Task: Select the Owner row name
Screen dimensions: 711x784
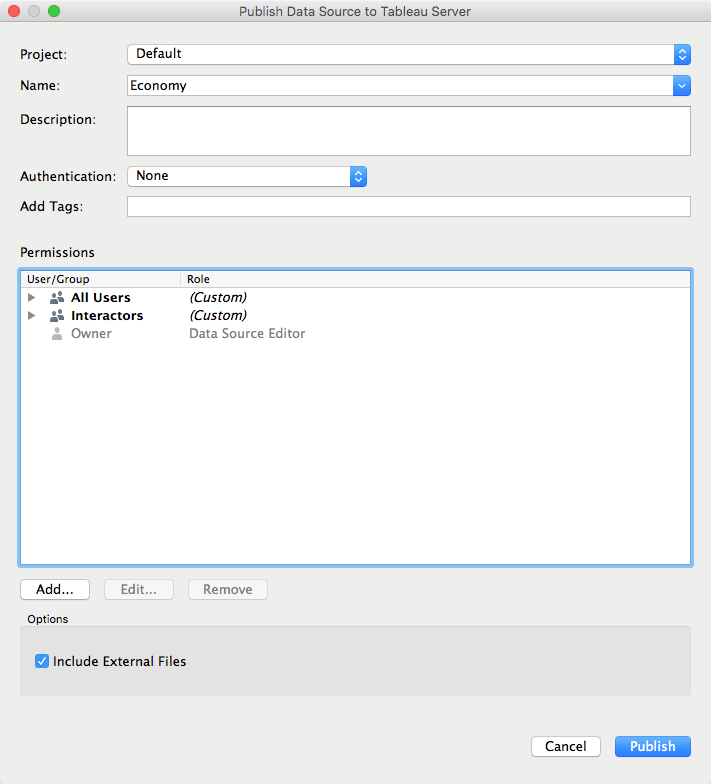Action: click(91, 334)
